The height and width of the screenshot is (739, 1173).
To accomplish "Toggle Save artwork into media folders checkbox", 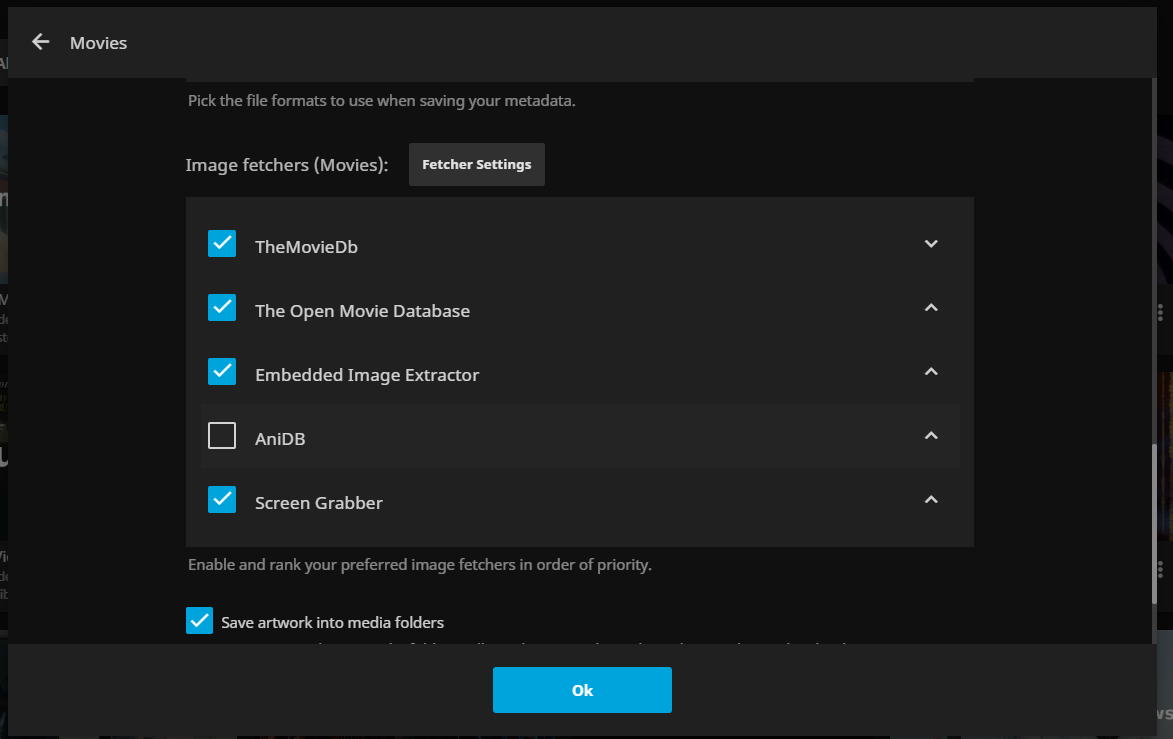I will (200, 621).
